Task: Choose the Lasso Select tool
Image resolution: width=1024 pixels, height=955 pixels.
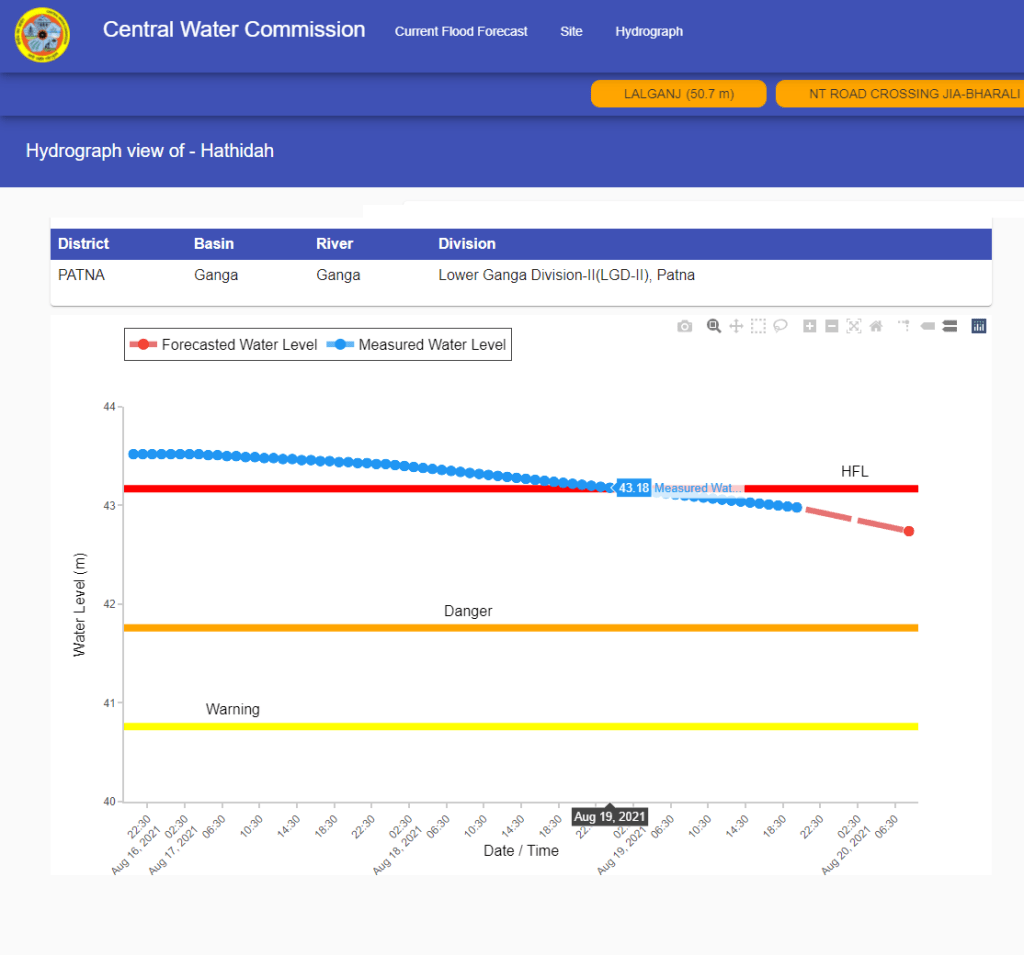Action: pos(780,326)
